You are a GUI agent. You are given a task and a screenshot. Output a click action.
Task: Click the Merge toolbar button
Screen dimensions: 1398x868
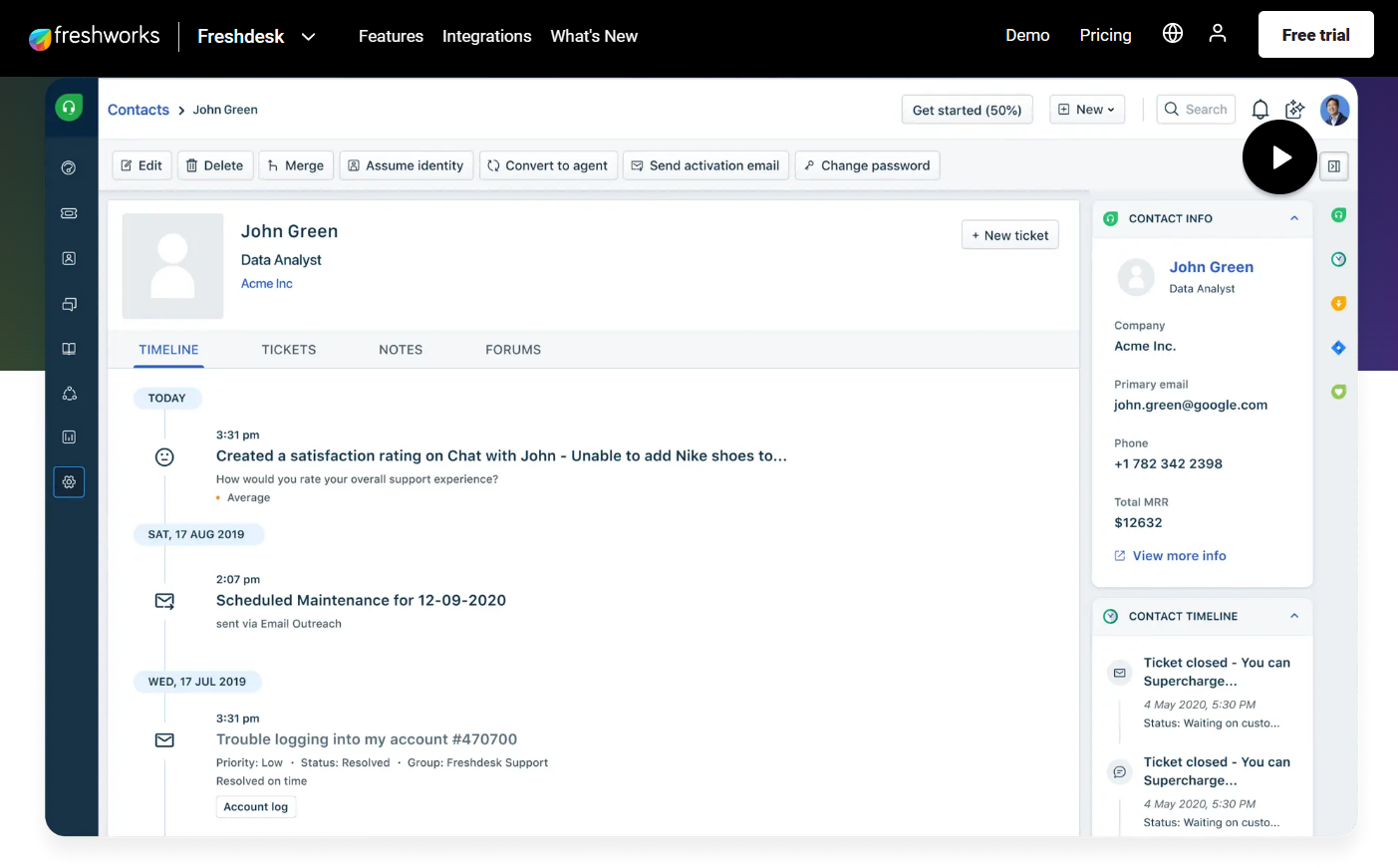click(295, 165)
